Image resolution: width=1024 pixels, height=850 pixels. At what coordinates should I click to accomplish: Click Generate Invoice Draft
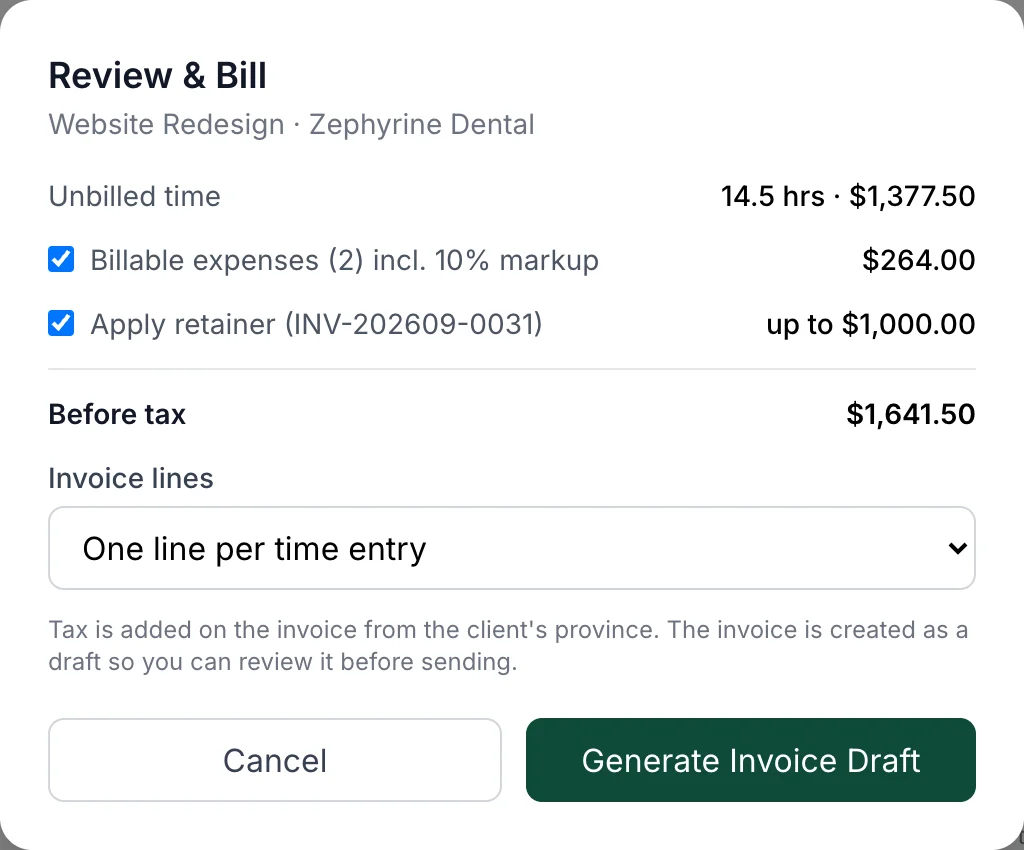click(x=751, y=760)
